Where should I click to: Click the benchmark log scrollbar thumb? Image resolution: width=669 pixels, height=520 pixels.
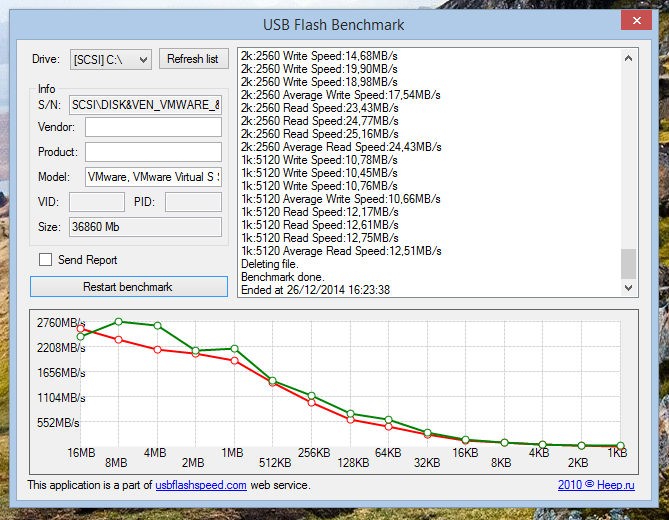pos(628,264)
